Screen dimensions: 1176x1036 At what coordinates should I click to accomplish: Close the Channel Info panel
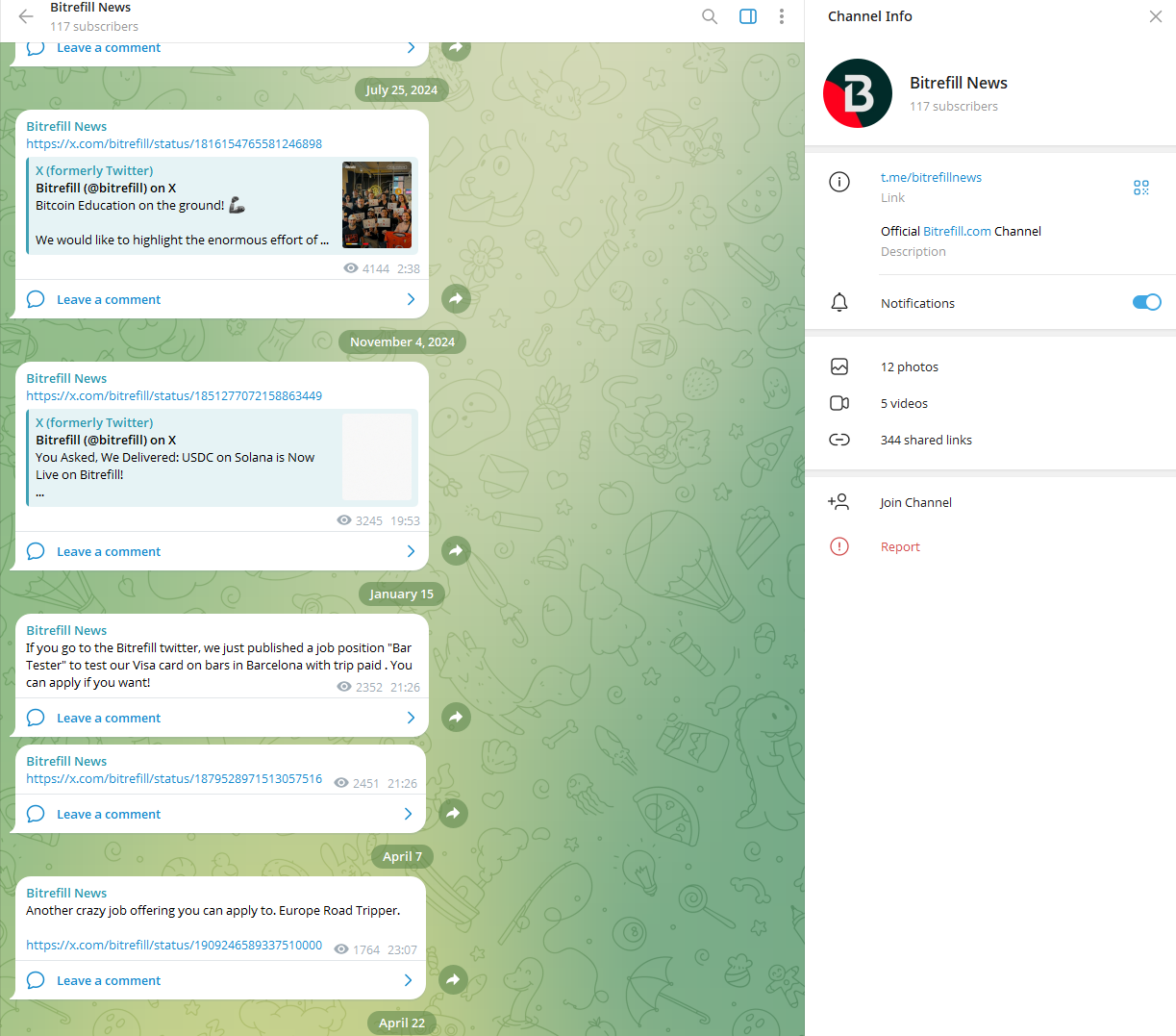tap(1156, 16)
